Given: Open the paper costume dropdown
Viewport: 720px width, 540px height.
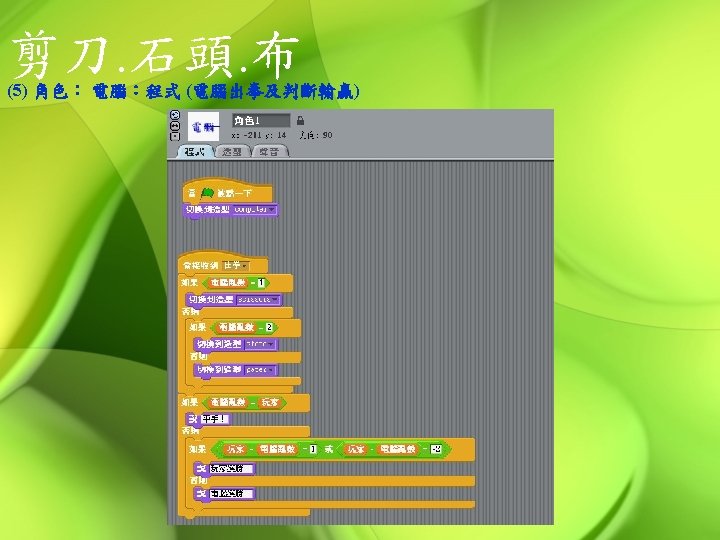Looking at the screenshot, I should (x=260, y=370).
